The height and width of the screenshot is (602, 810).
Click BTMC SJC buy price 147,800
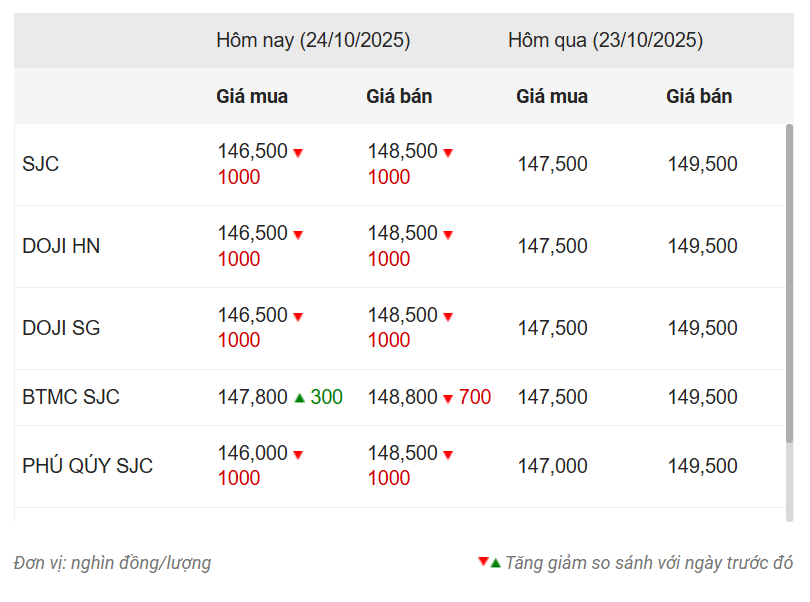[x=252, y=397]
